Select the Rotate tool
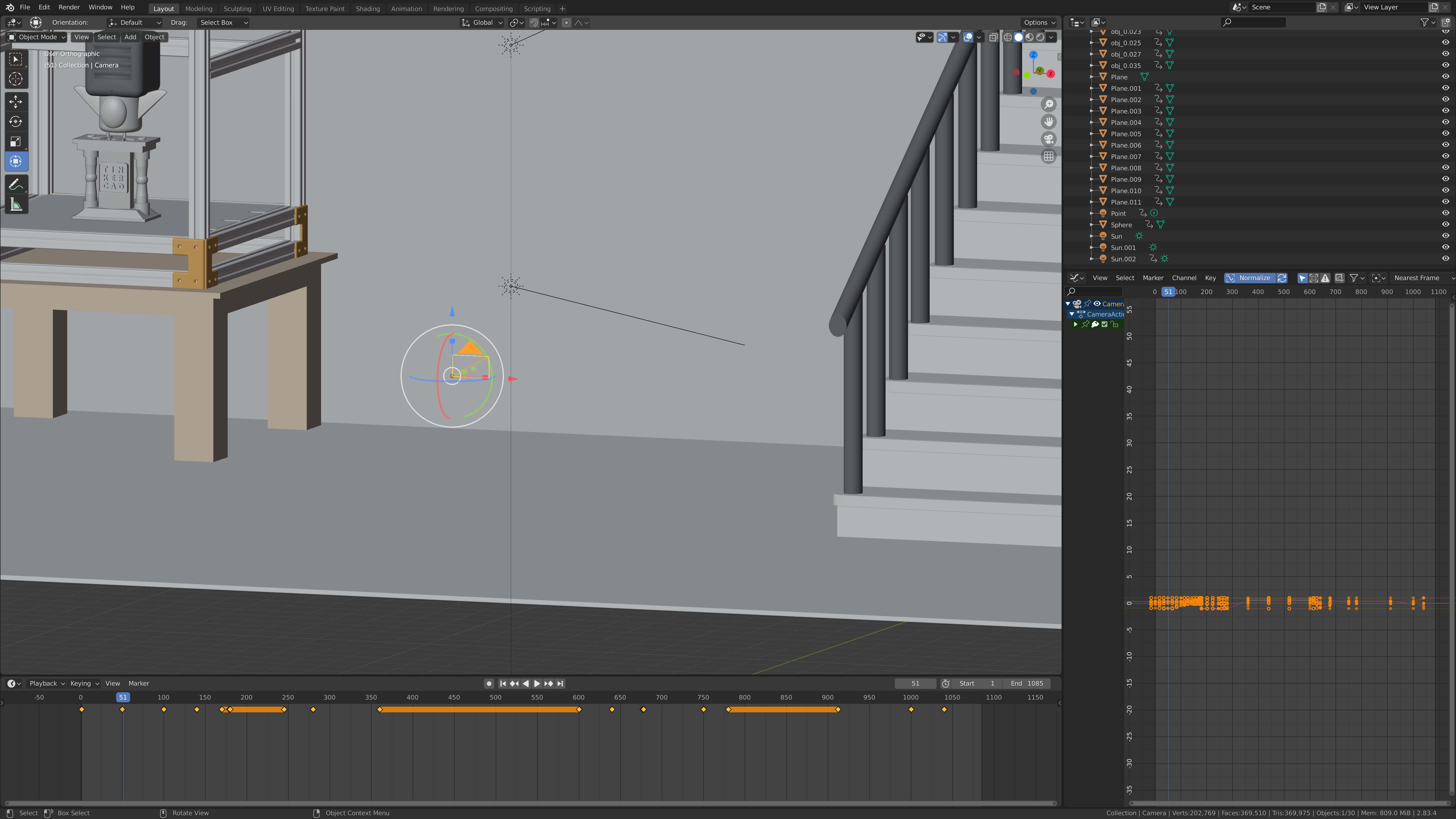The image size is (1456, 819). coord(16,121)
